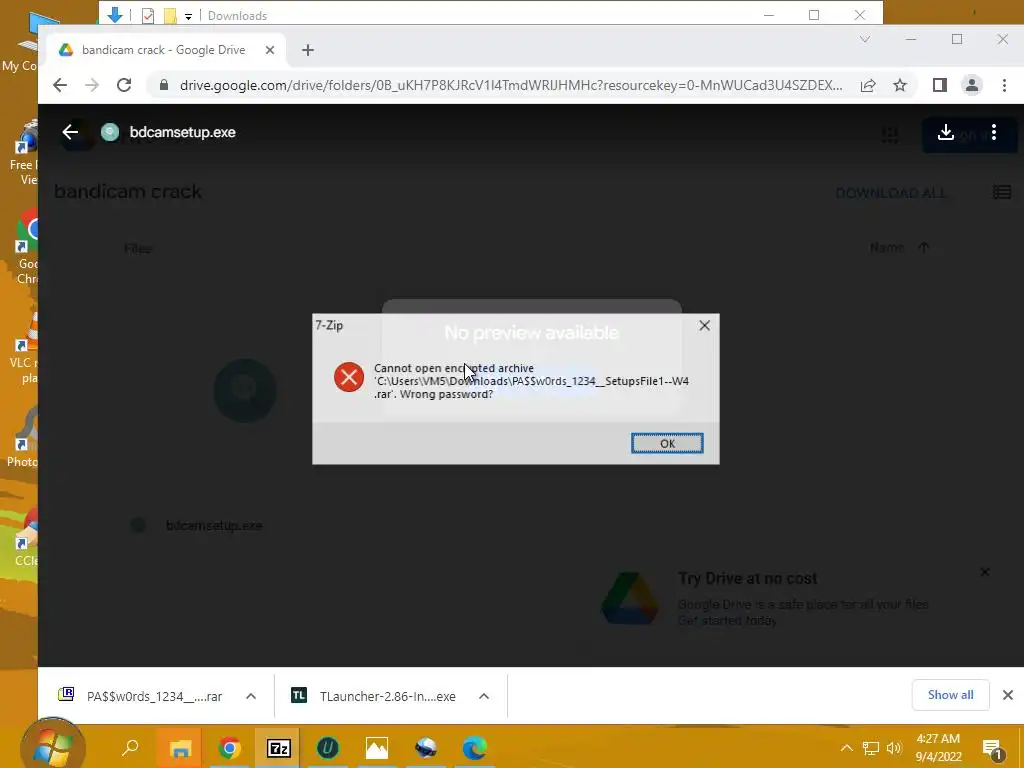
Task: Click the address bar URL field
Action: click(x=511, y=85)
